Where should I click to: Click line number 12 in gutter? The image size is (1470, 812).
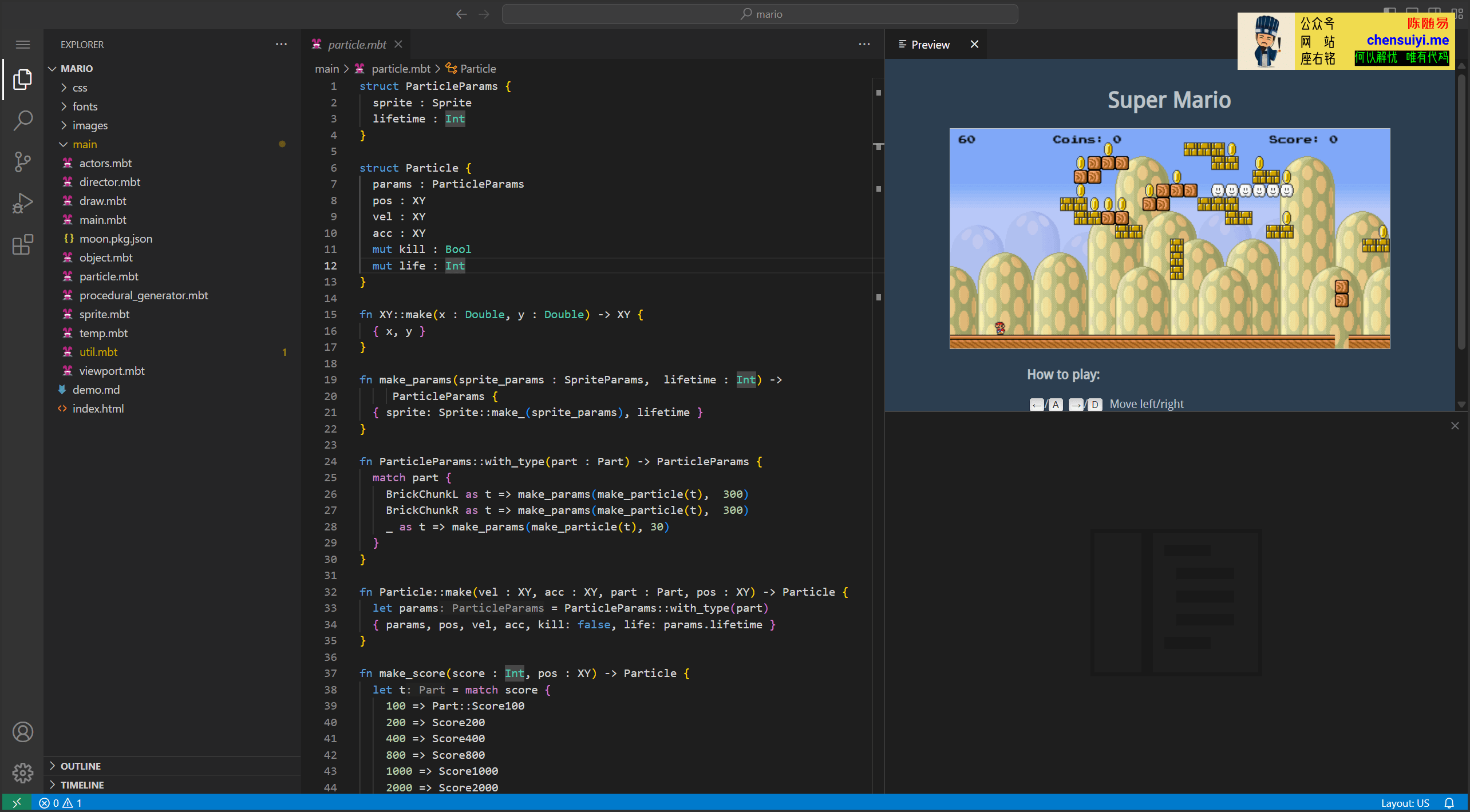[330, 266]
